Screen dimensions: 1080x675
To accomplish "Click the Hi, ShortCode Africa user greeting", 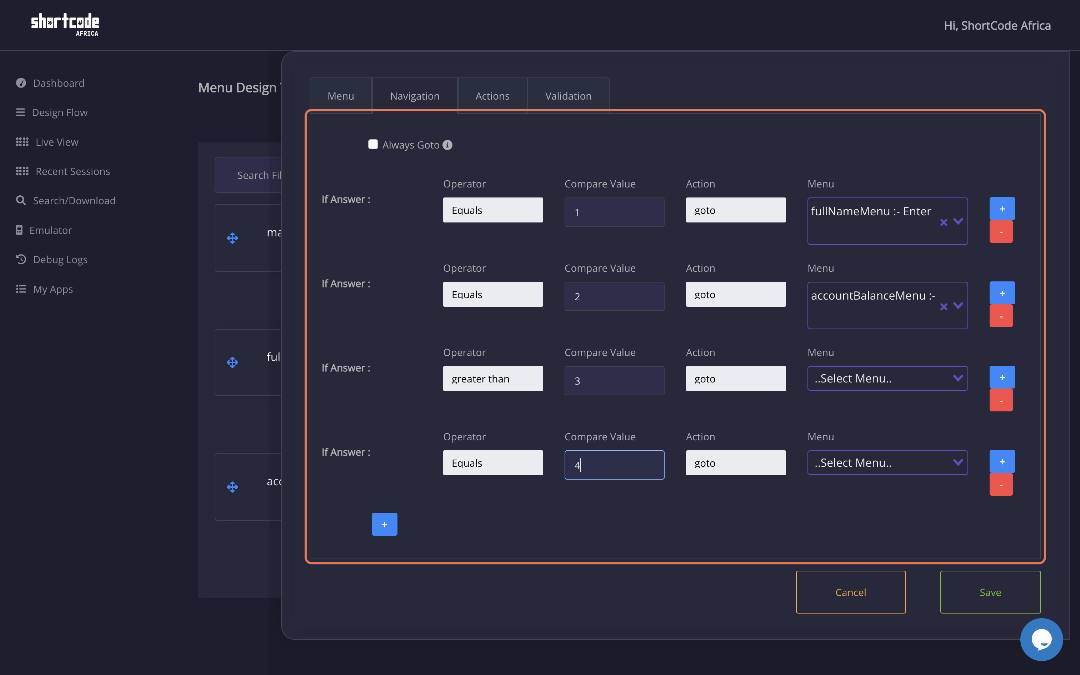I will coord(997,25).
